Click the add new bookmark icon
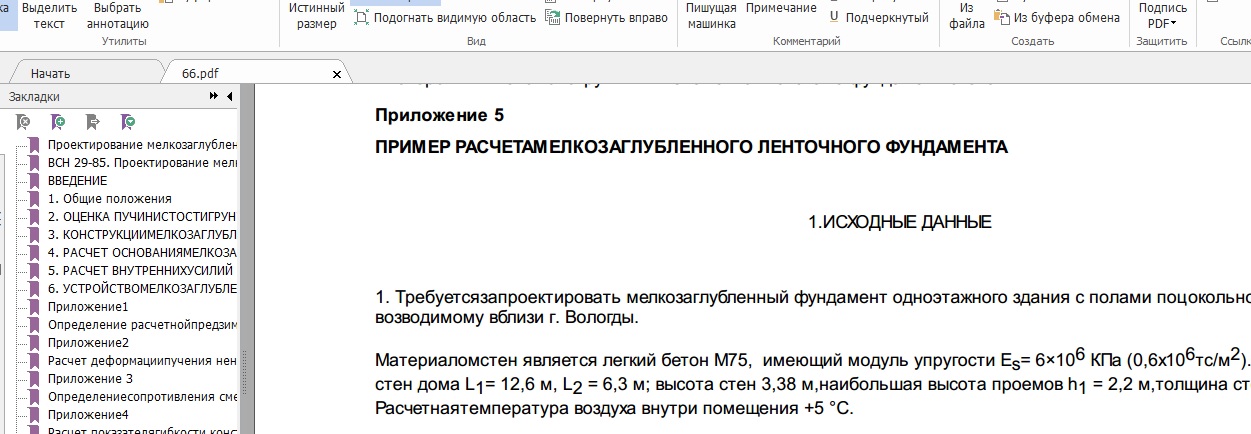Image resolution: width=1251 pixels, height=434 pixels. click(58, 122)
